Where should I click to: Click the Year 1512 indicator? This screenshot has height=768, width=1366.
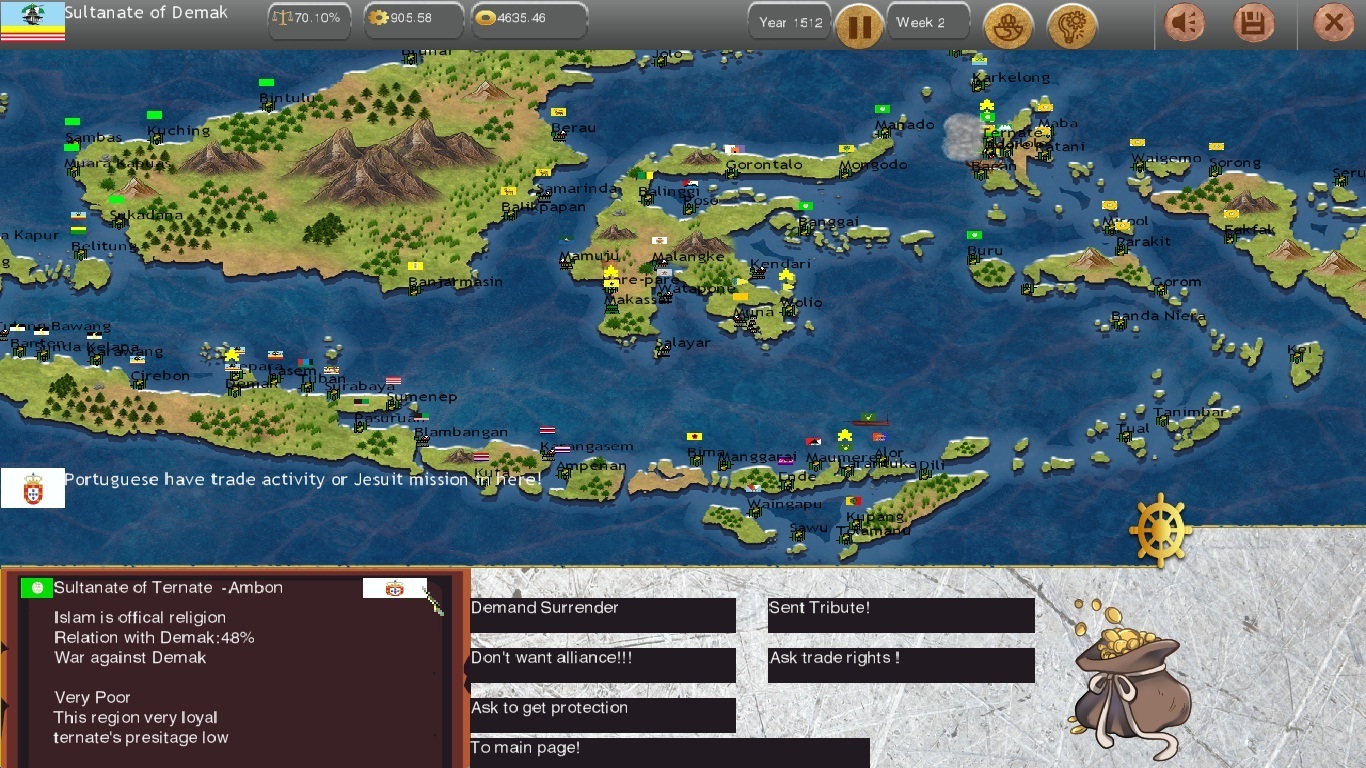(790, 22)
